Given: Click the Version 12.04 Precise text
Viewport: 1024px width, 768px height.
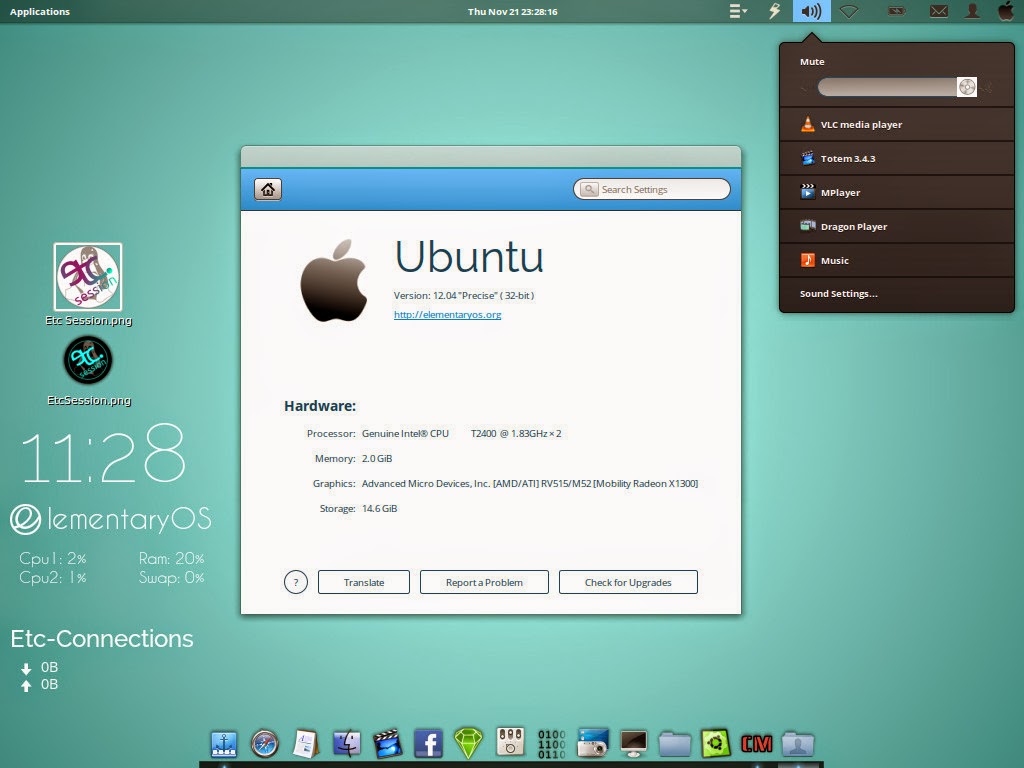Looking at the screenshot, I should pos(464,295).
